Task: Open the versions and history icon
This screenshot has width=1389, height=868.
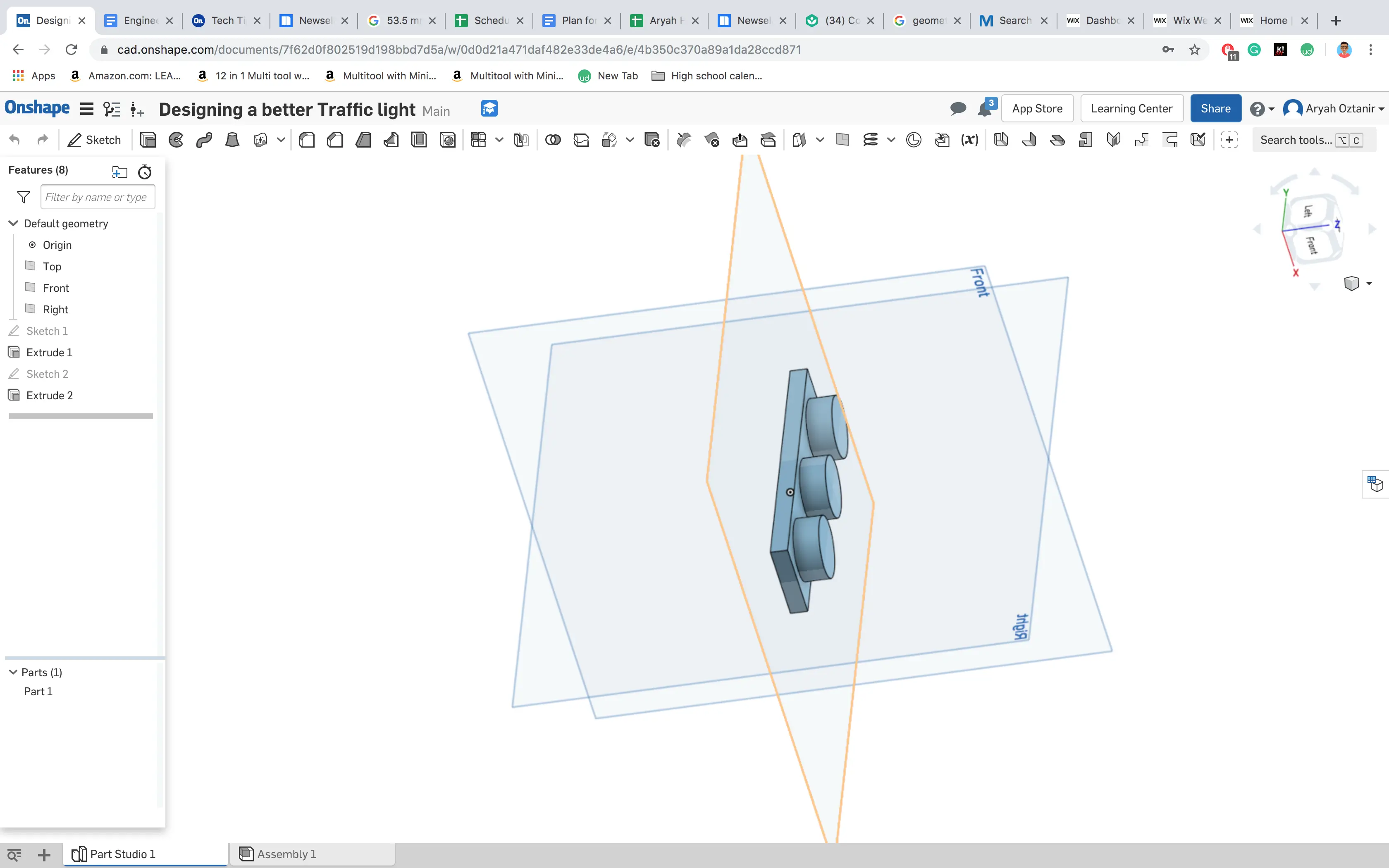Action: (111, 108)
